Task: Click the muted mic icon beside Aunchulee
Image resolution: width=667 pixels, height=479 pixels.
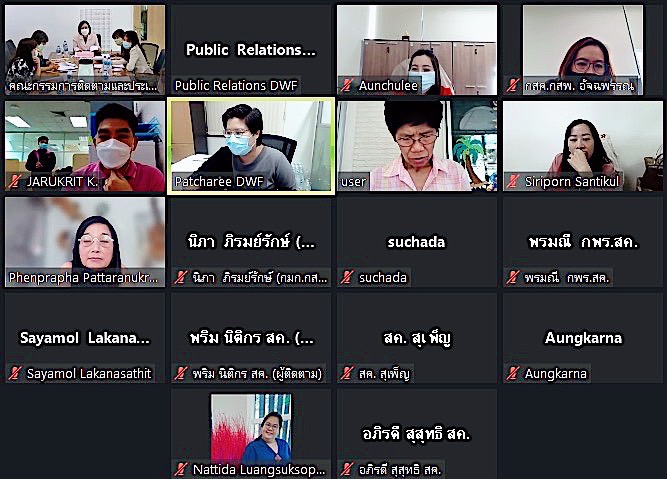Action: click(346, 86)
